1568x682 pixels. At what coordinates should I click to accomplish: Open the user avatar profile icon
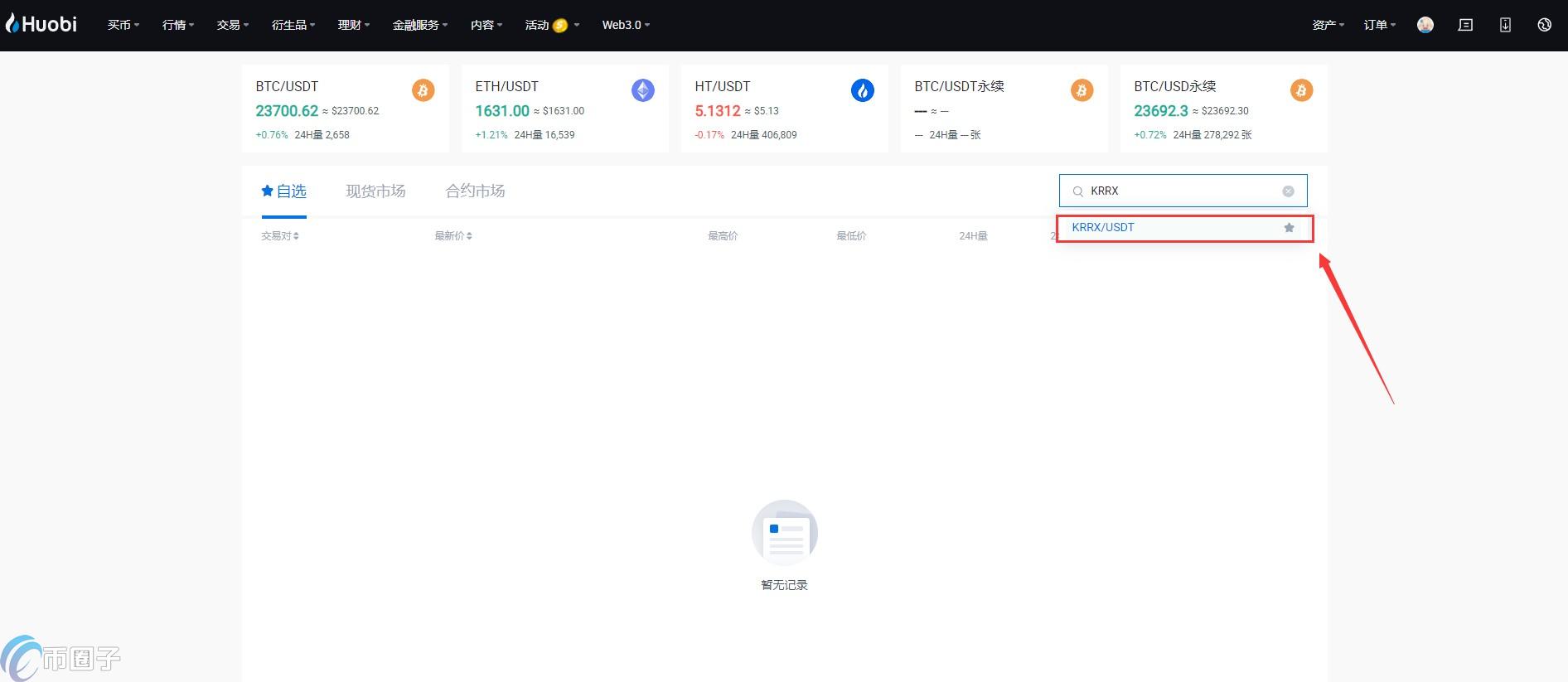1425,25
